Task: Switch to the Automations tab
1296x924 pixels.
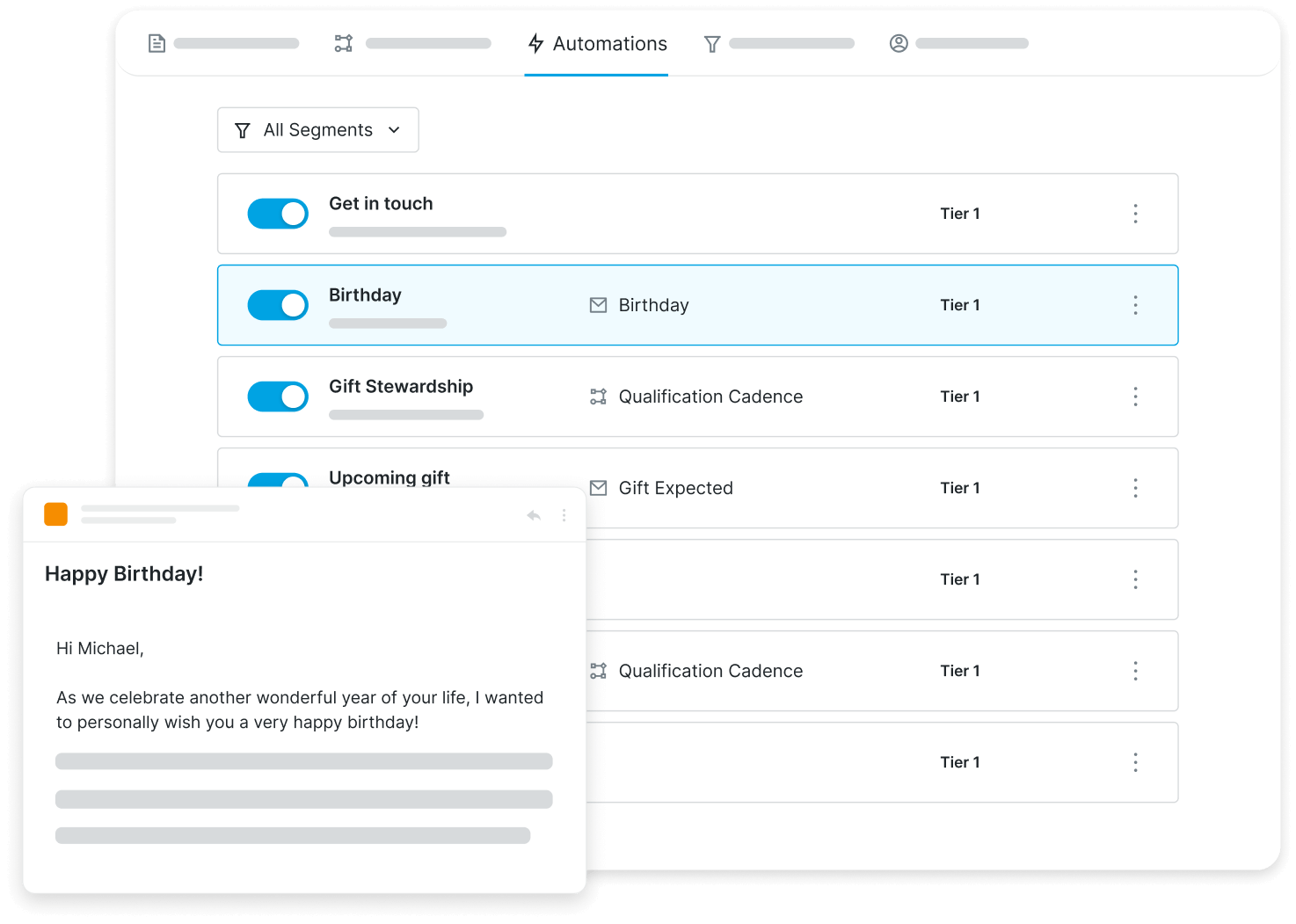Action: (597, 44)
